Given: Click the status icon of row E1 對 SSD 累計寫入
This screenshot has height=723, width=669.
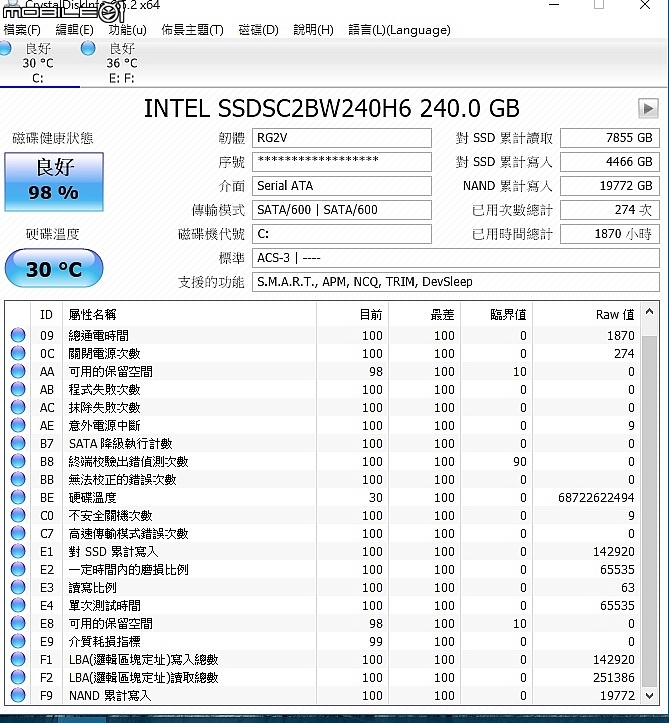Looking at the screenshot, I should [18, 551].
